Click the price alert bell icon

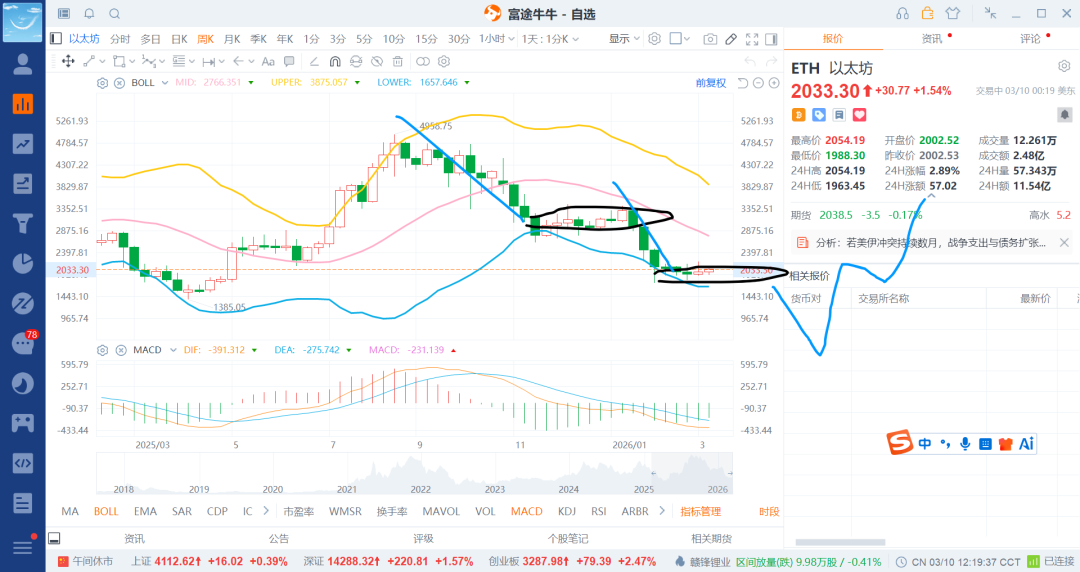coord(89,14)
